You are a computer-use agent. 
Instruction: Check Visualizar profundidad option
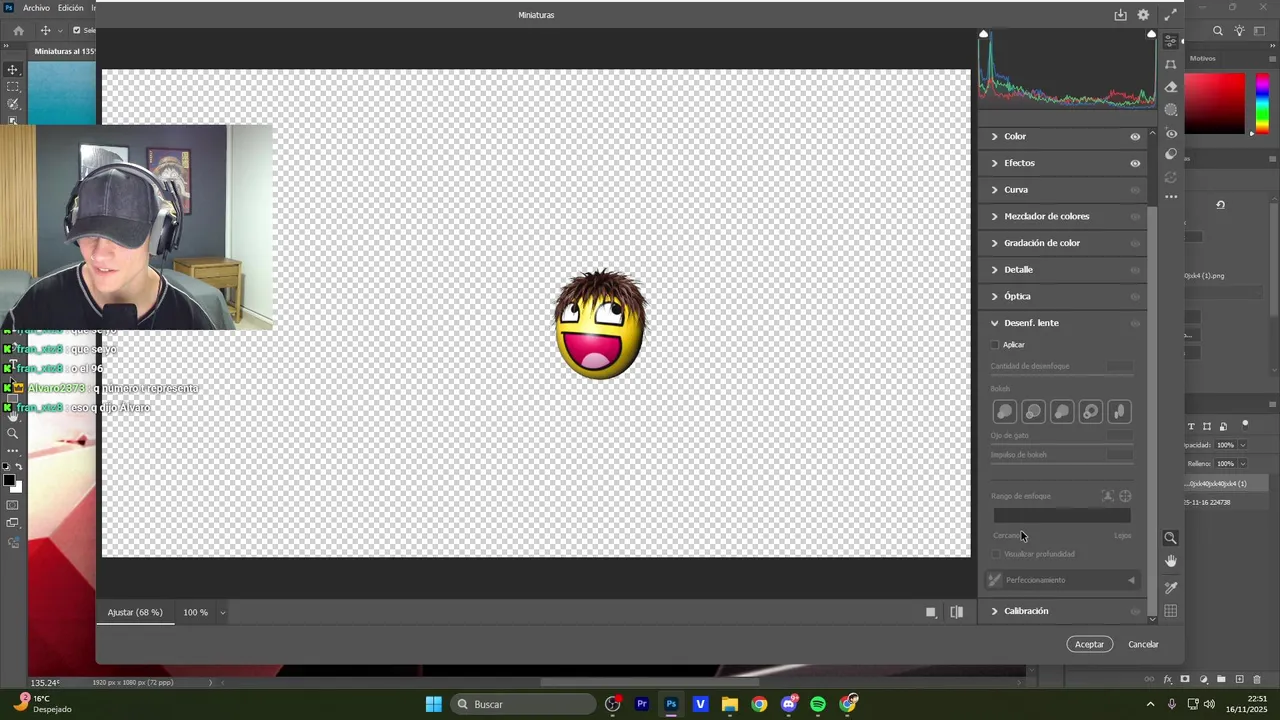(x=996, y=554)
